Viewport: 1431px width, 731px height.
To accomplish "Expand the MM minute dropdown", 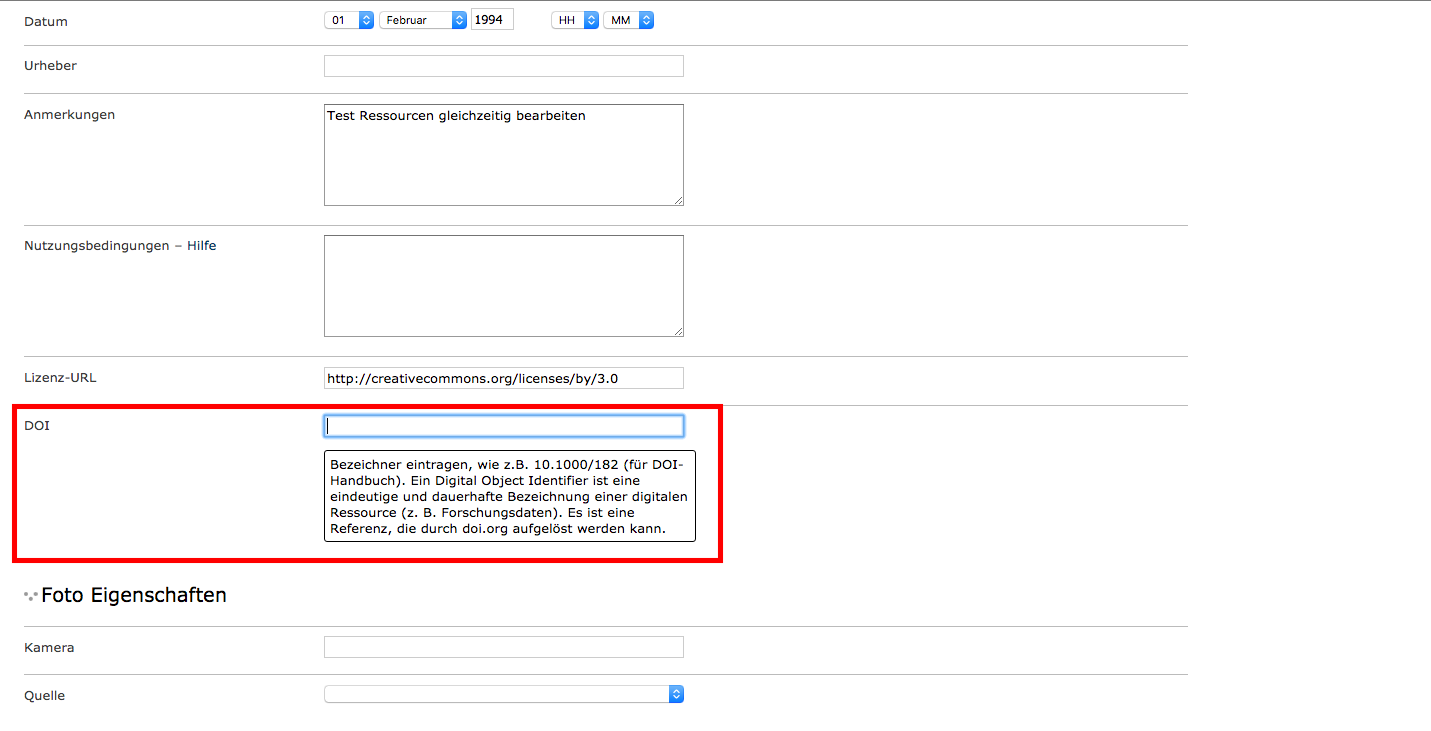I will point(628,20).
